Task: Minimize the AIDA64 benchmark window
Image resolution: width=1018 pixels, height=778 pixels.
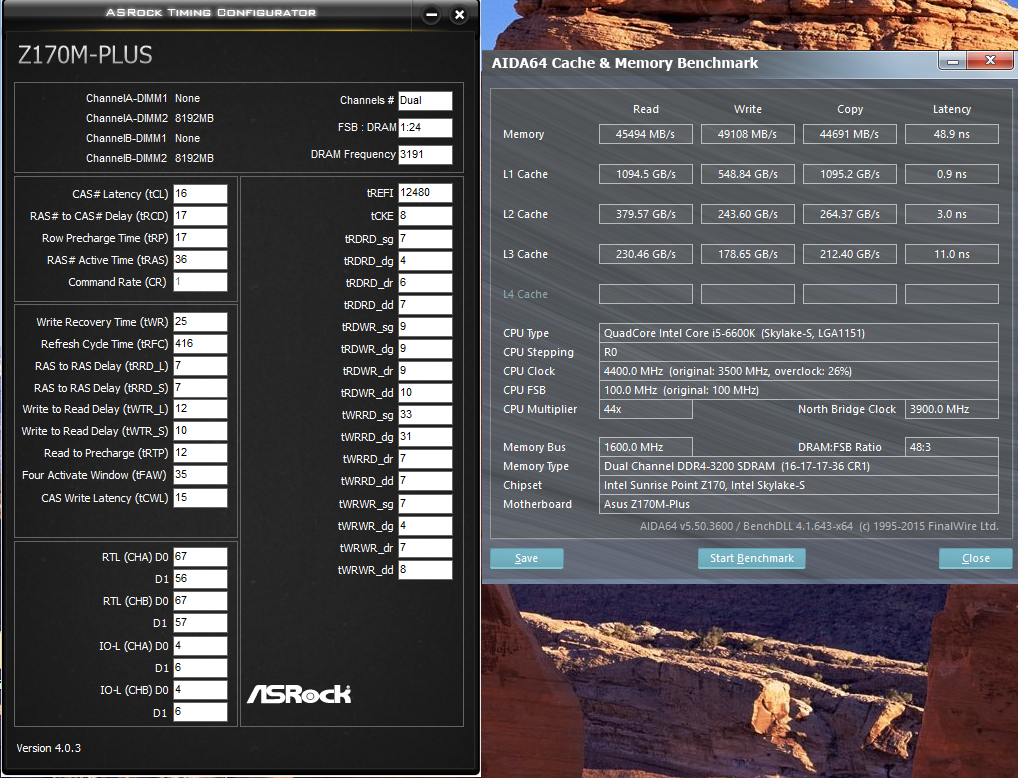Action: [x=953, y=61]
